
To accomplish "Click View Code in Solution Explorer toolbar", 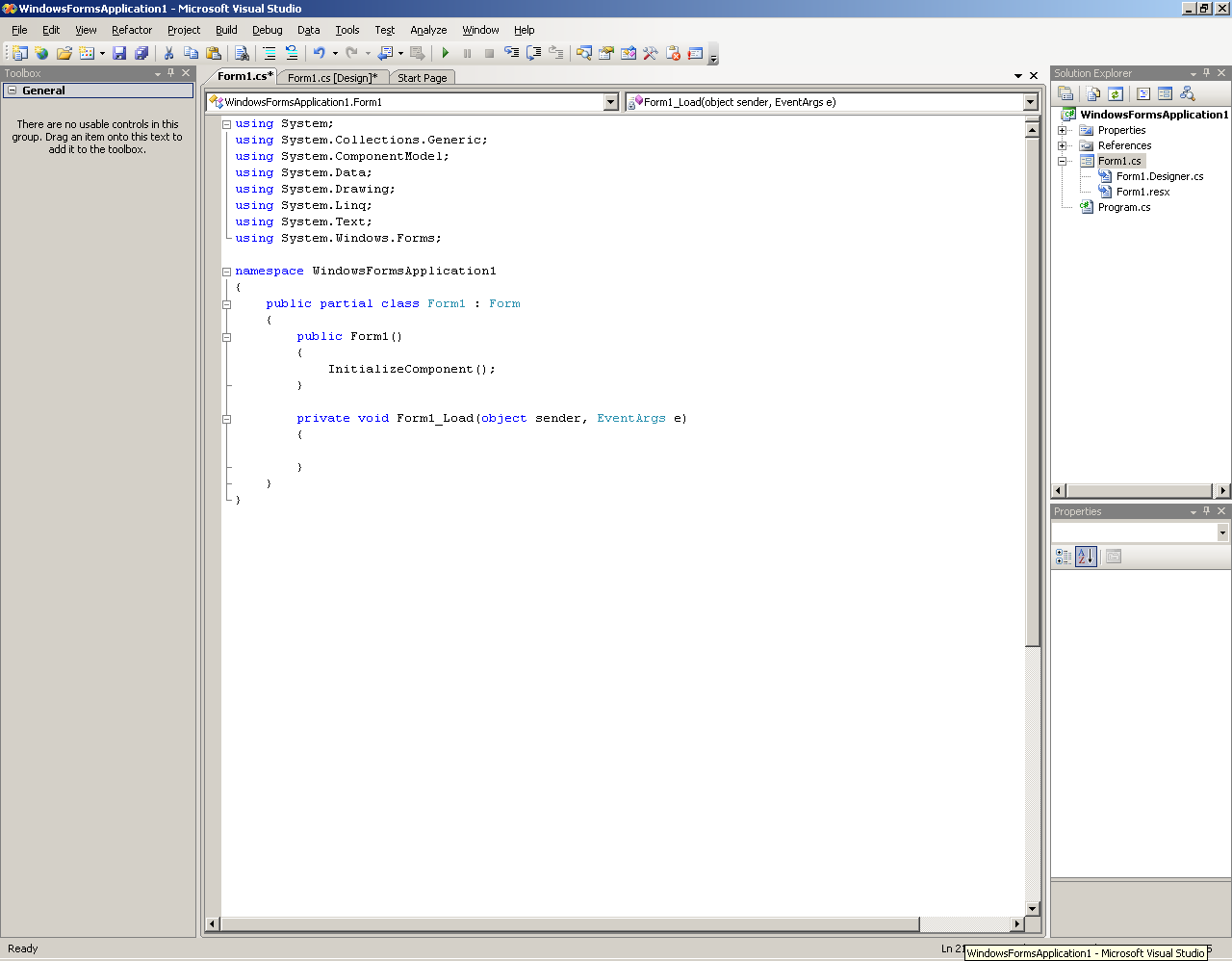I will tap(1142, 93).
